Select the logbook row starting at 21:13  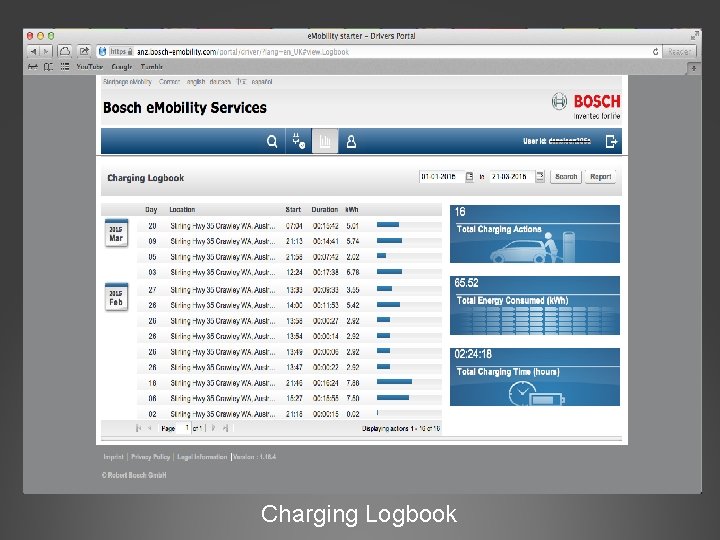(x=289, y=241)
